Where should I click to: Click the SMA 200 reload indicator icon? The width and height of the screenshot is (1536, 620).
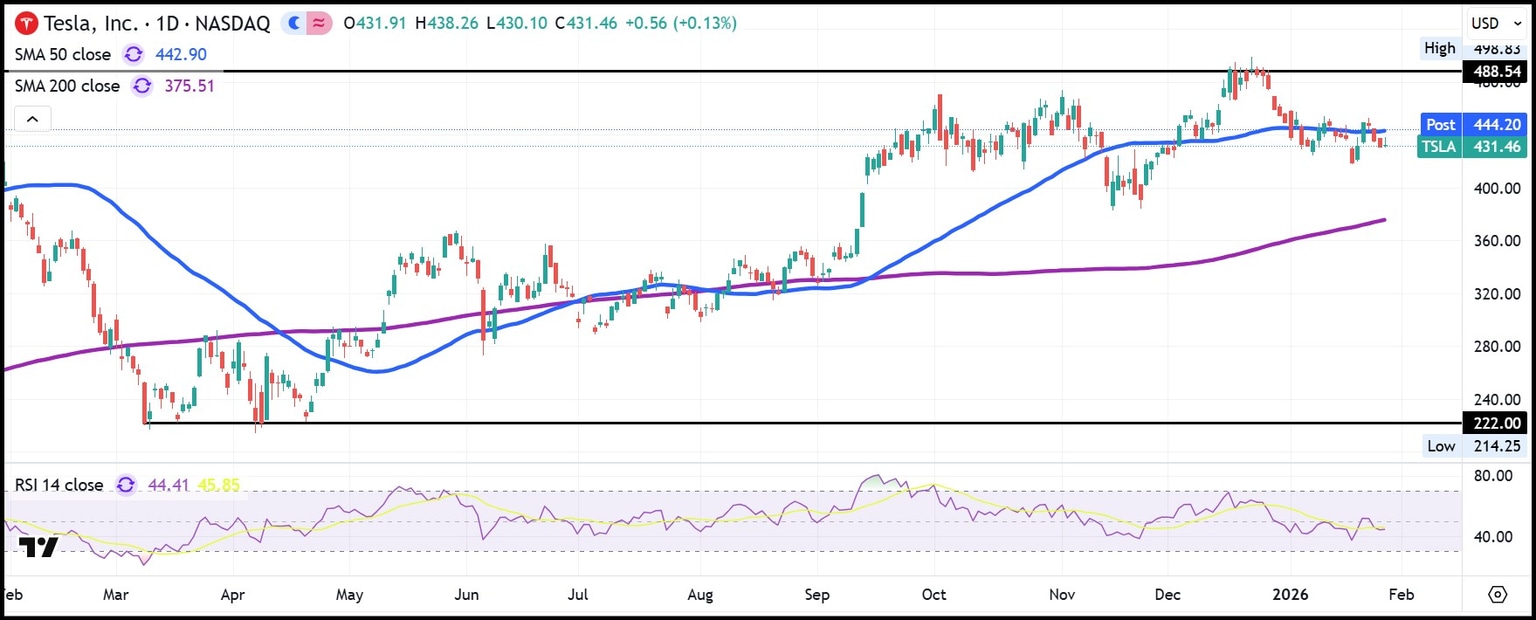pos(141,87)
